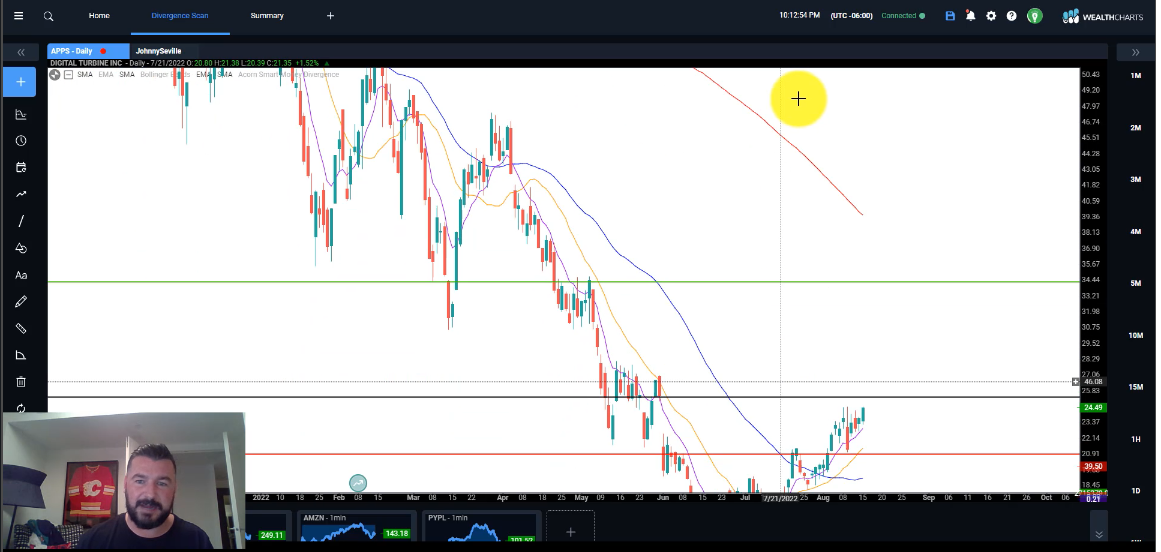Click the WealthCharts logo
Screen dimensions: 1161x552
1103,16
